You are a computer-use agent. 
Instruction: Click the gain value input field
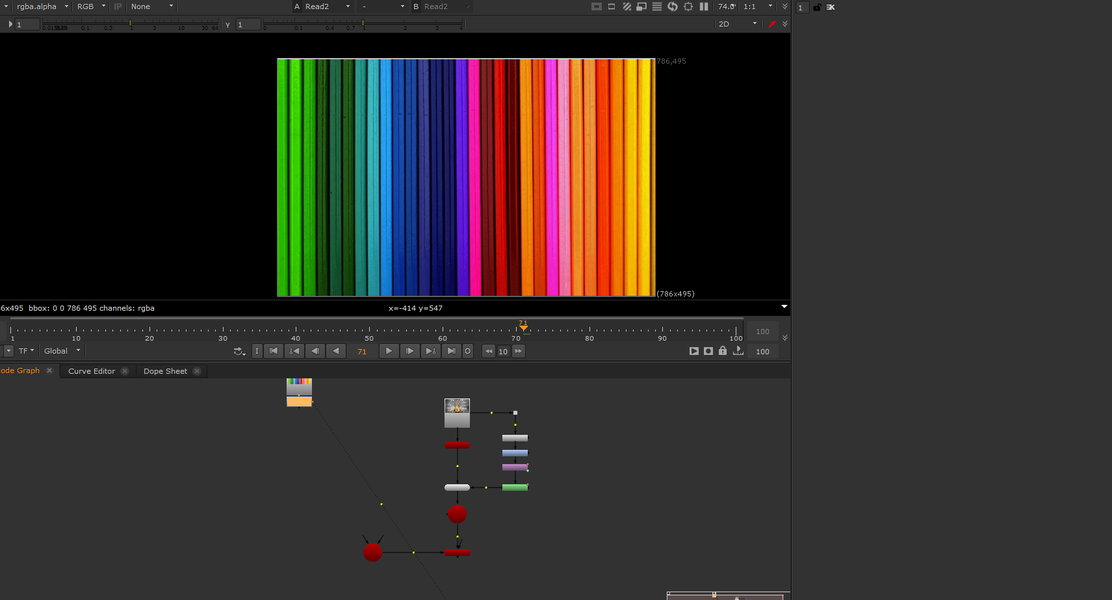[x=27, y=25]
